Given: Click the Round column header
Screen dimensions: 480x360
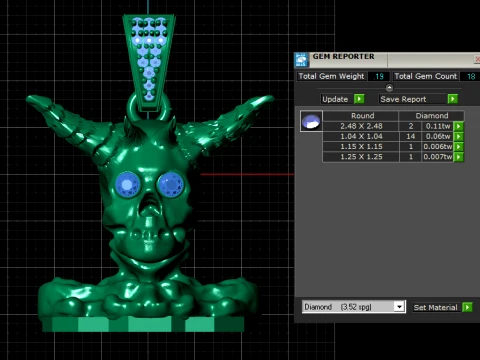Looking at the screenshot, I should pyautogui.click(x=361, y=116).
